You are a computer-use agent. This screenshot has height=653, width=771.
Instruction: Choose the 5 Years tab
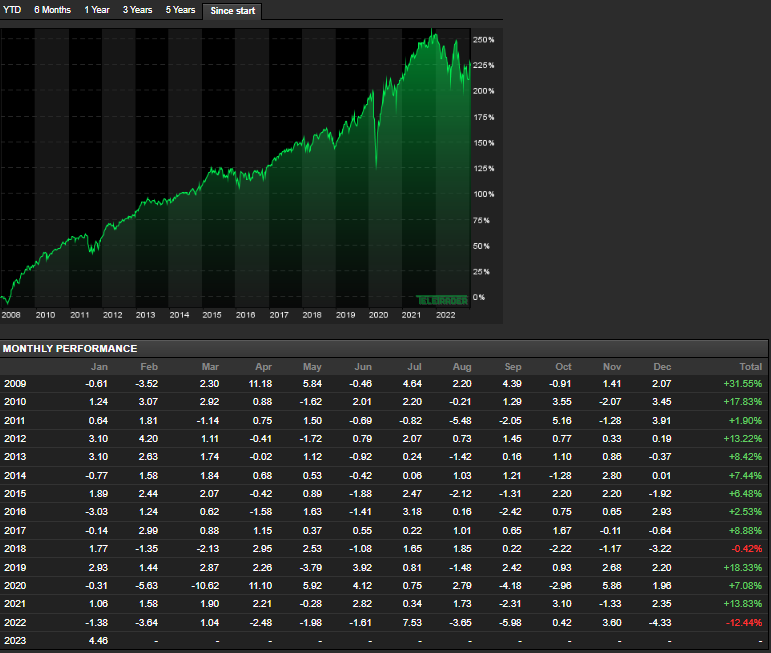[x=181, y=10]
